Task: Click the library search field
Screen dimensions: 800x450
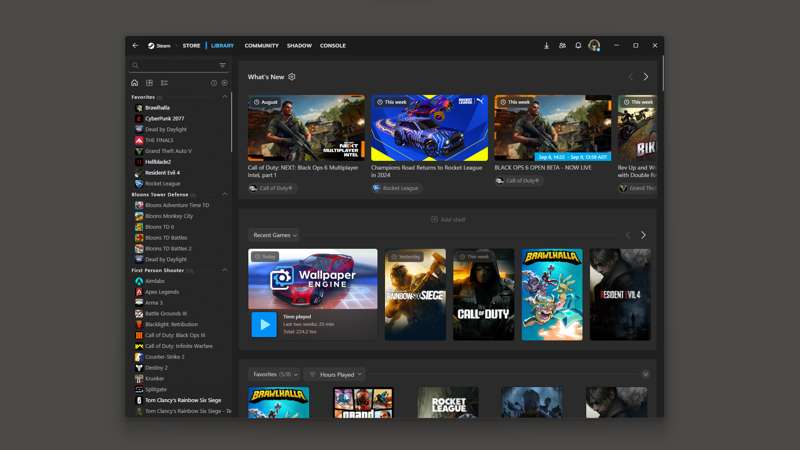Action: (x=177, y=65)
